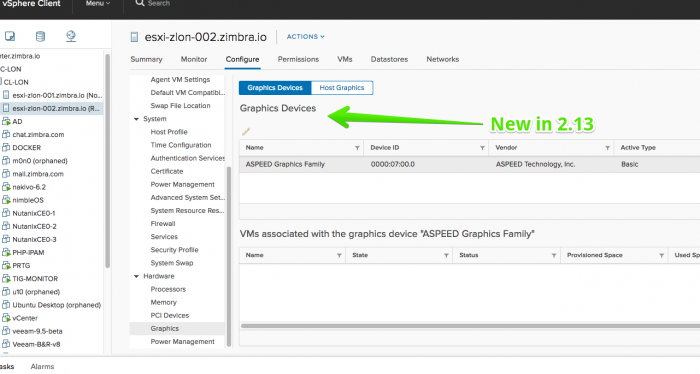Switch to Host Graphics view
Screen dimensions: 700x374
tap(342, 88)
